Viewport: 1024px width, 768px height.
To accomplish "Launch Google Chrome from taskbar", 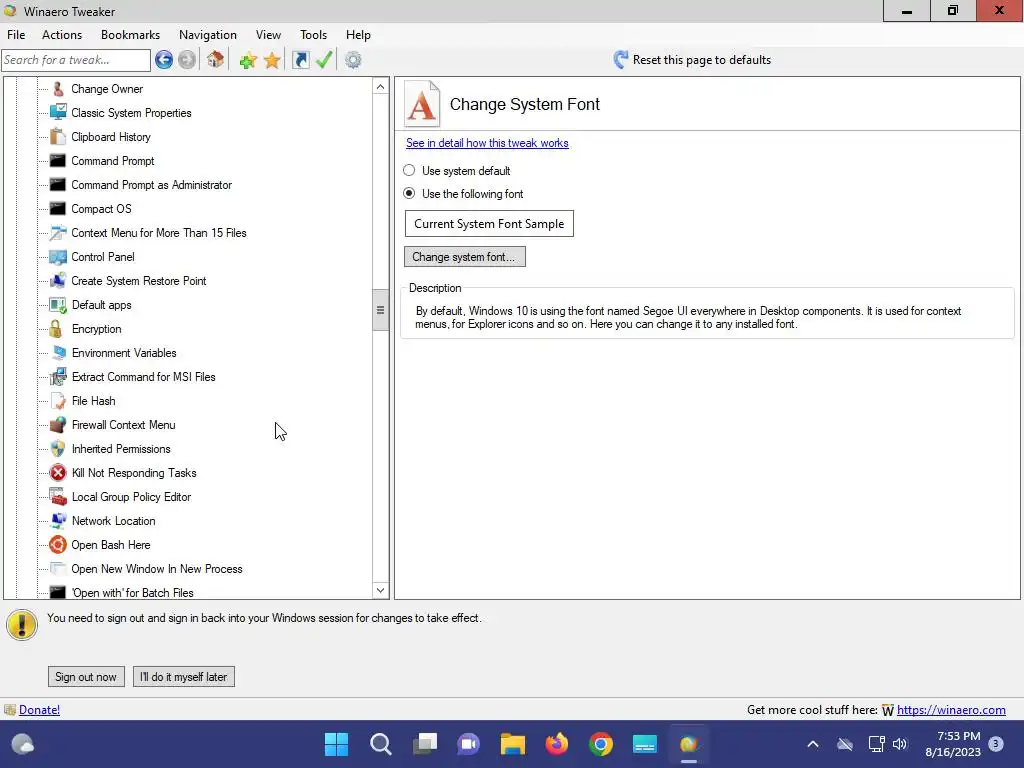I will click(600, 744).
